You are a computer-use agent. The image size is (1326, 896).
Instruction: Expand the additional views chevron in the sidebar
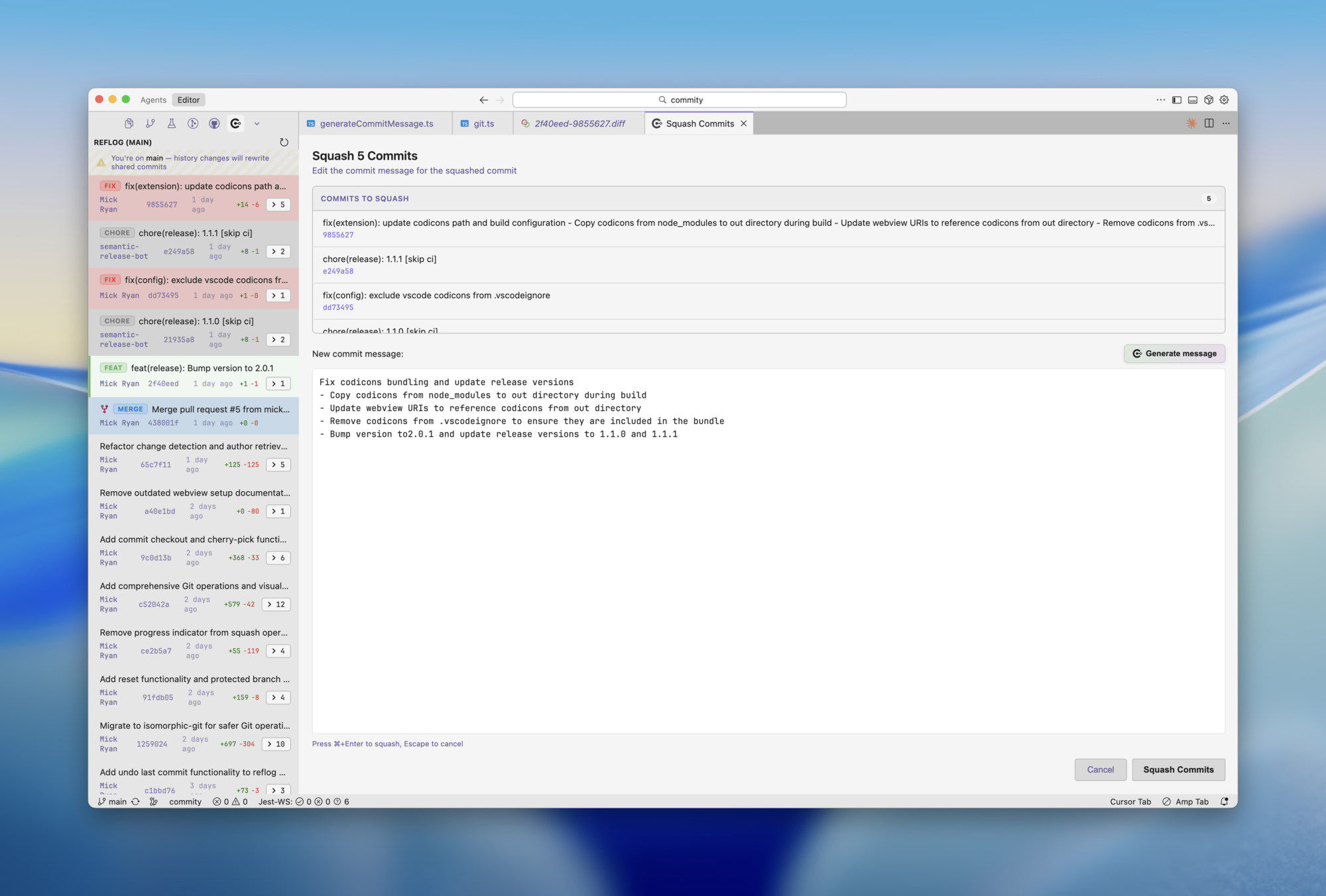(x=257, y=123)
